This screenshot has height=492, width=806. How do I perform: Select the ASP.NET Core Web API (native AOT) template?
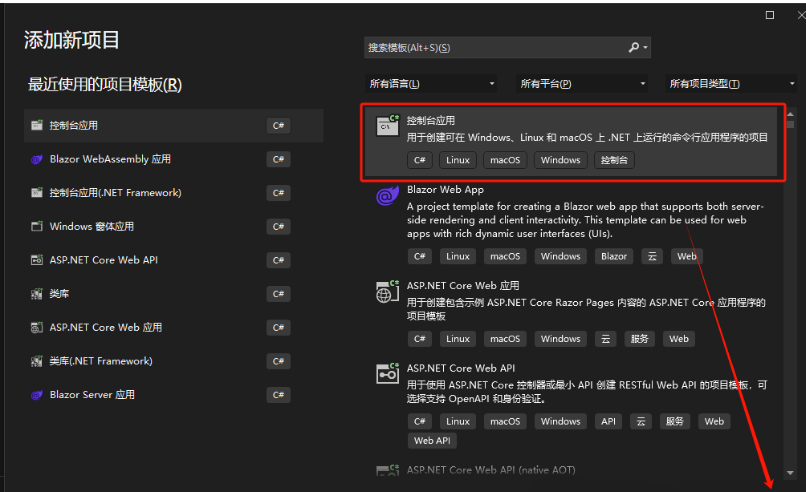[573, 470]
